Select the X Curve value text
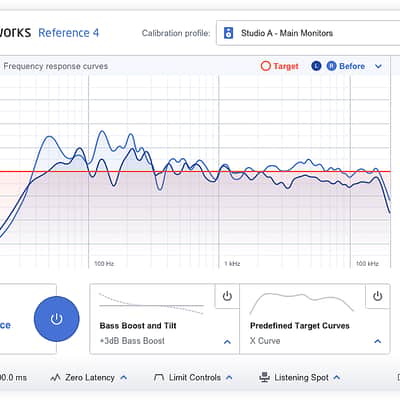This screenshot has width=400, height=400. coord(265,341)
